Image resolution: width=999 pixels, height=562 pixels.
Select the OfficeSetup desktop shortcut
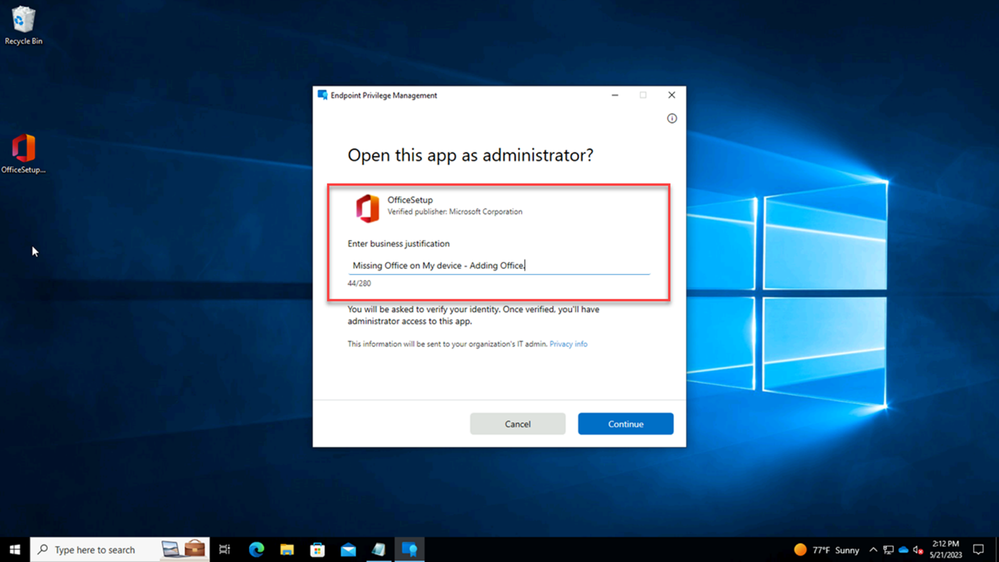[x=24, y=154]
